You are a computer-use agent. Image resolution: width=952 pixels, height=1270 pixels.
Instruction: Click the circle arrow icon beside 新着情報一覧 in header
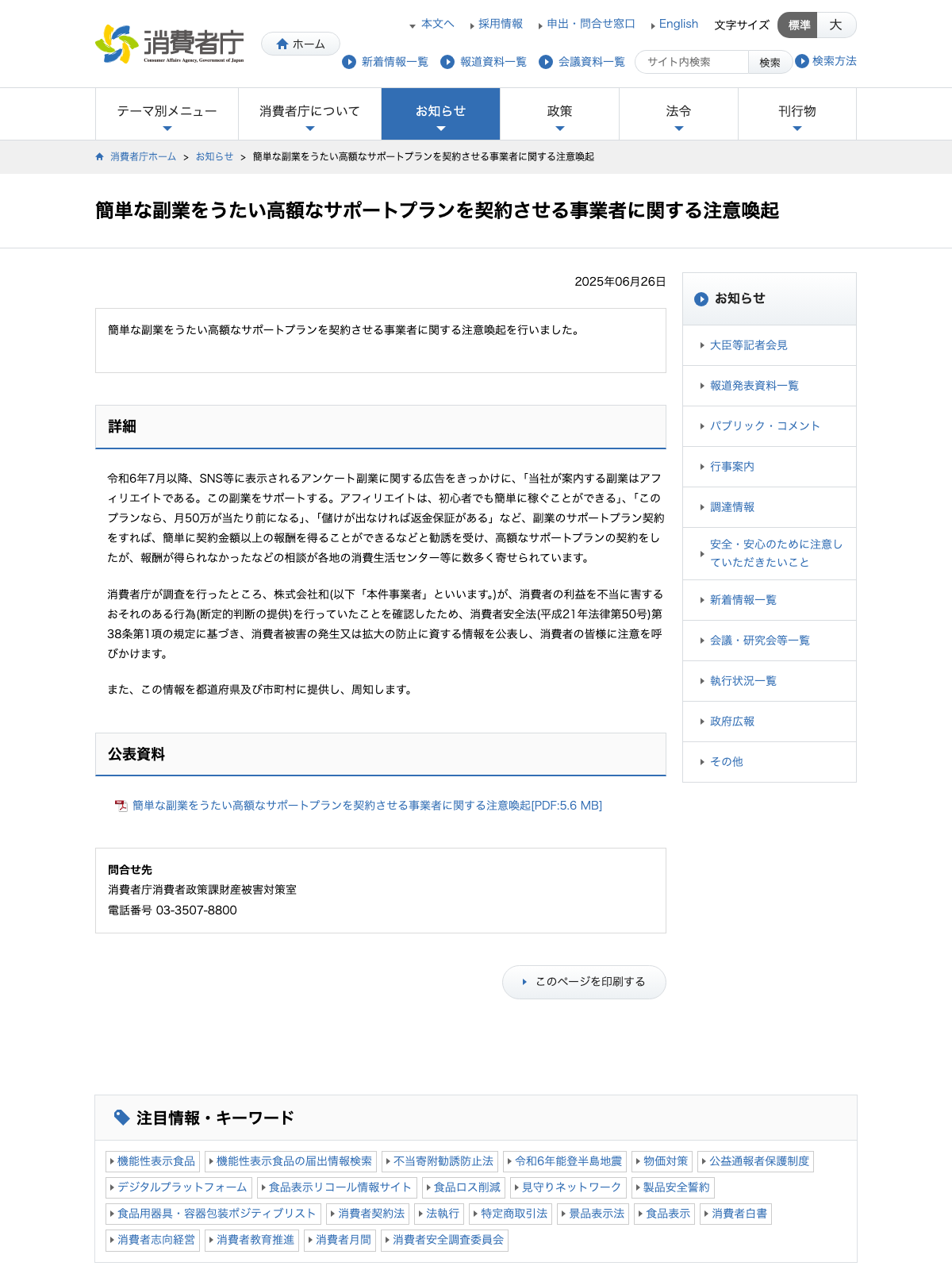point(349,62)
